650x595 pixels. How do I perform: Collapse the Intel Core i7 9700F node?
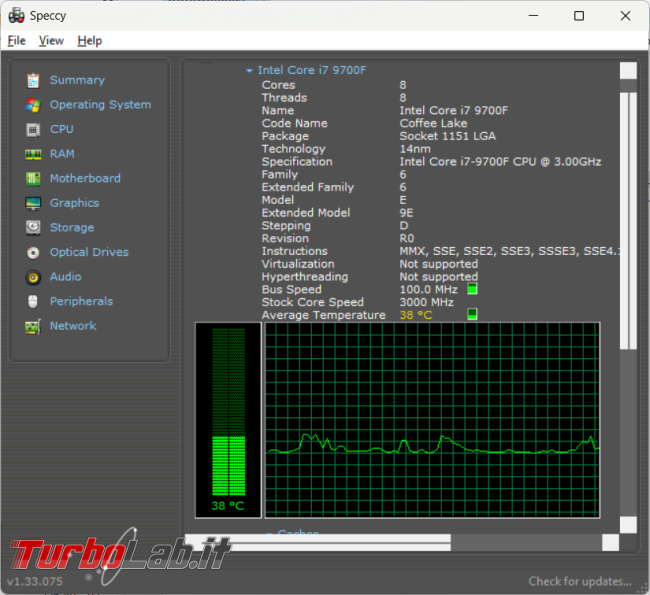tap(249, 71)
